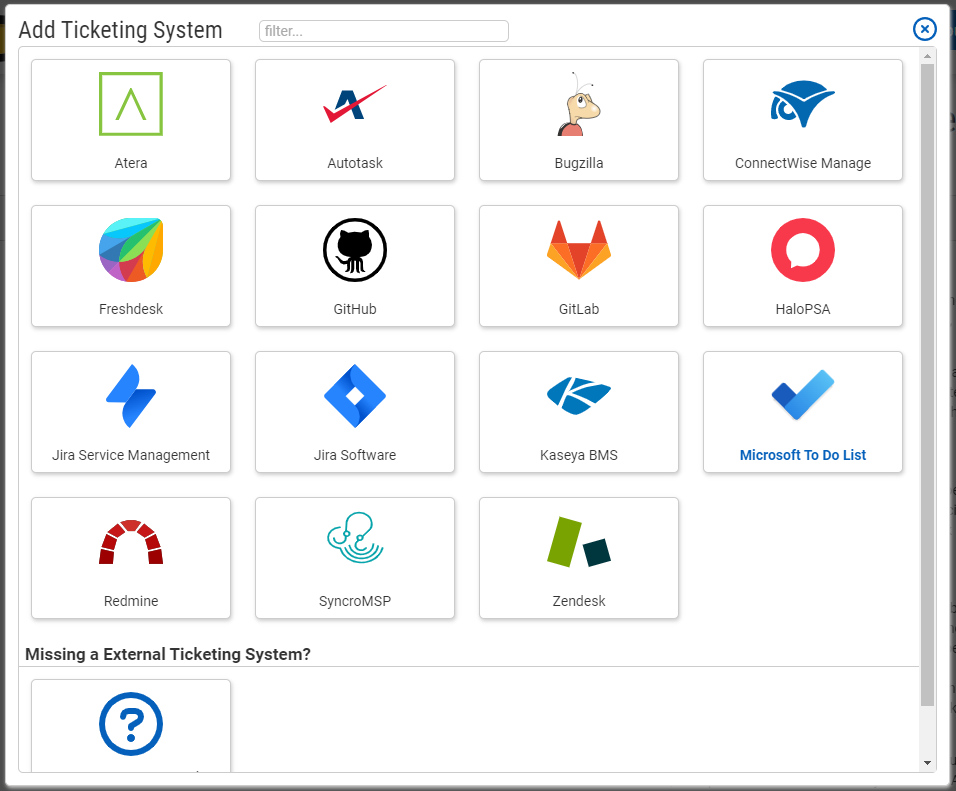Pick the Zendesk green logo
The width and height of the screenshot is (956, 791).
(x=579, y=542)
